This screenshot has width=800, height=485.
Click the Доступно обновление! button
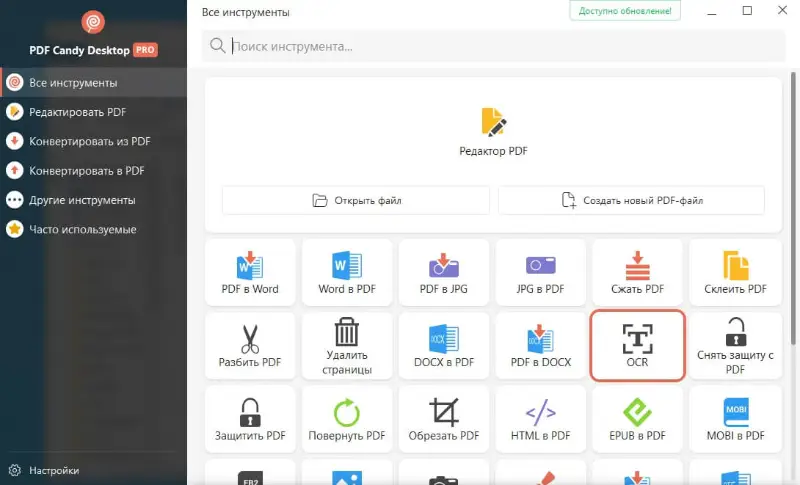(625, 11)
